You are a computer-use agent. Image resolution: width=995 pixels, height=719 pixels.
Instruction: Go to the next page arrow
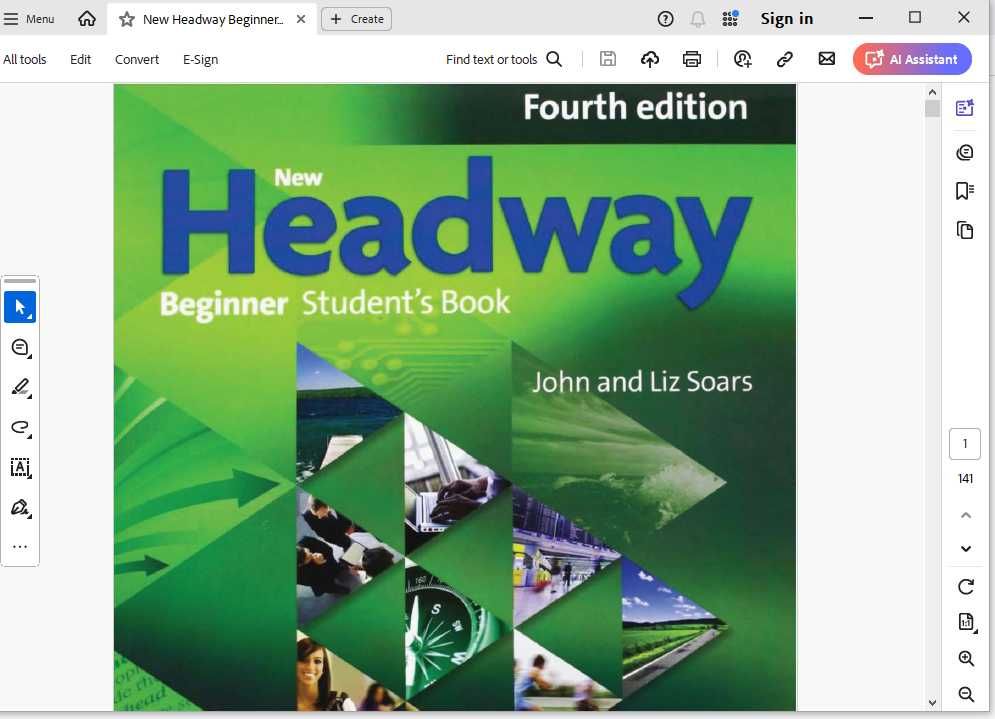coord(966,549)
